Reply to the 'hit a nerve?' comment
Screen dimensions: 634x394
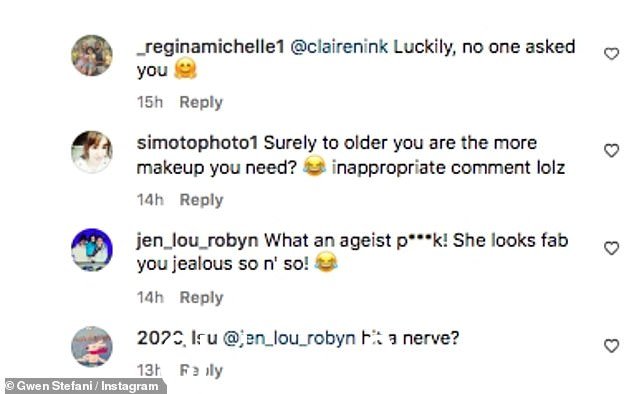201,371
